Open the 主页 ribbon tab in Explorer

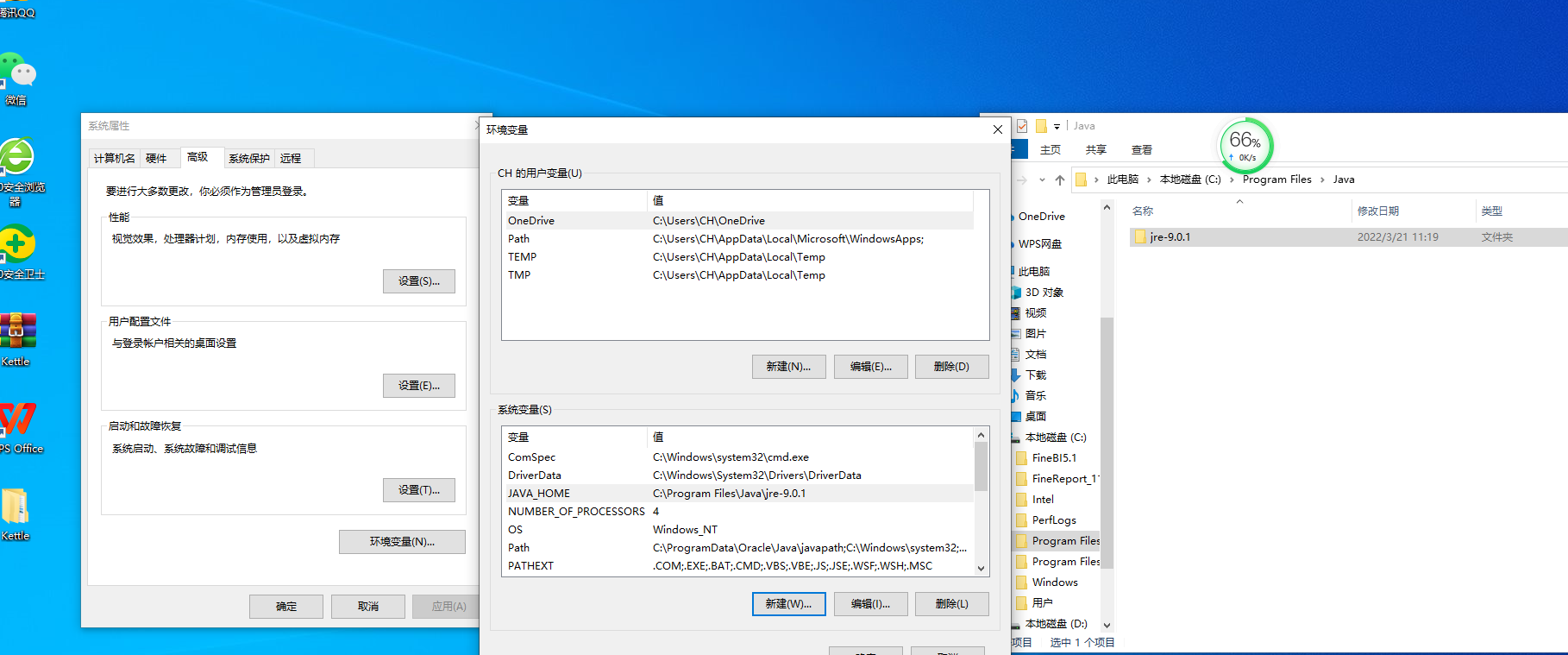[x=1051, y=150]
